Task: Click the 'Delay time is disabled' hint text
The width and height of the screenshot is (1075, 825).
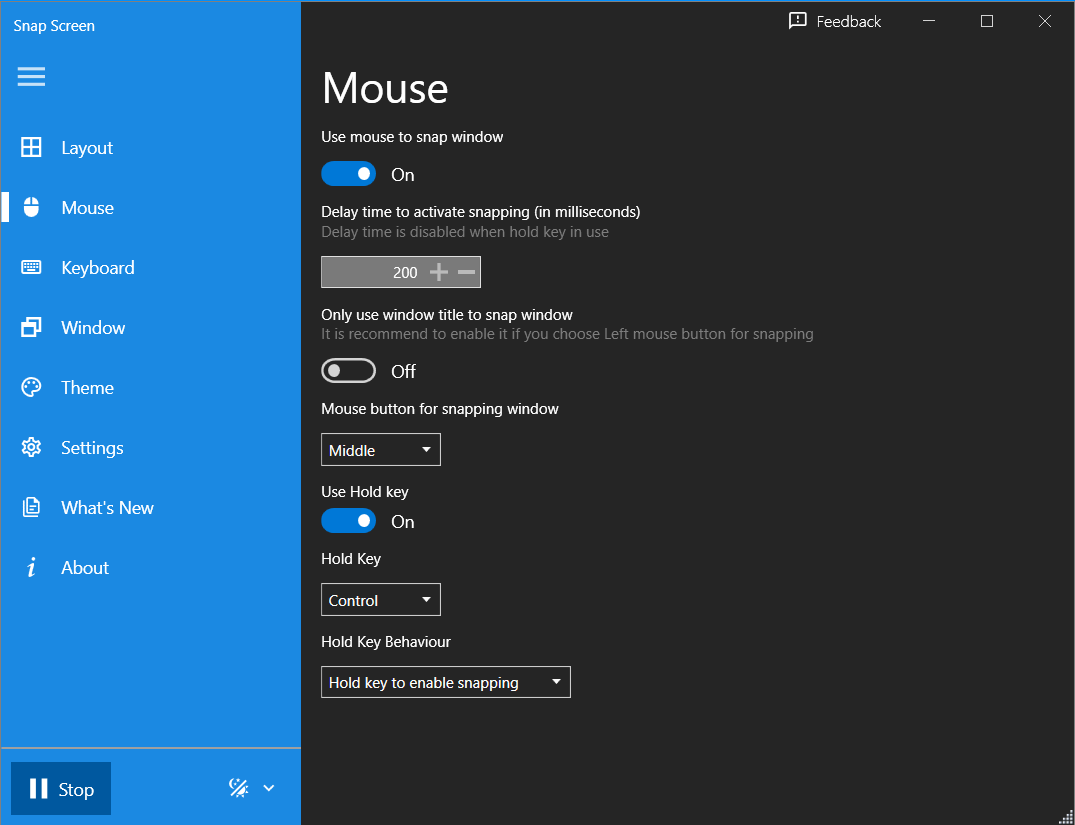Action: 465,232
